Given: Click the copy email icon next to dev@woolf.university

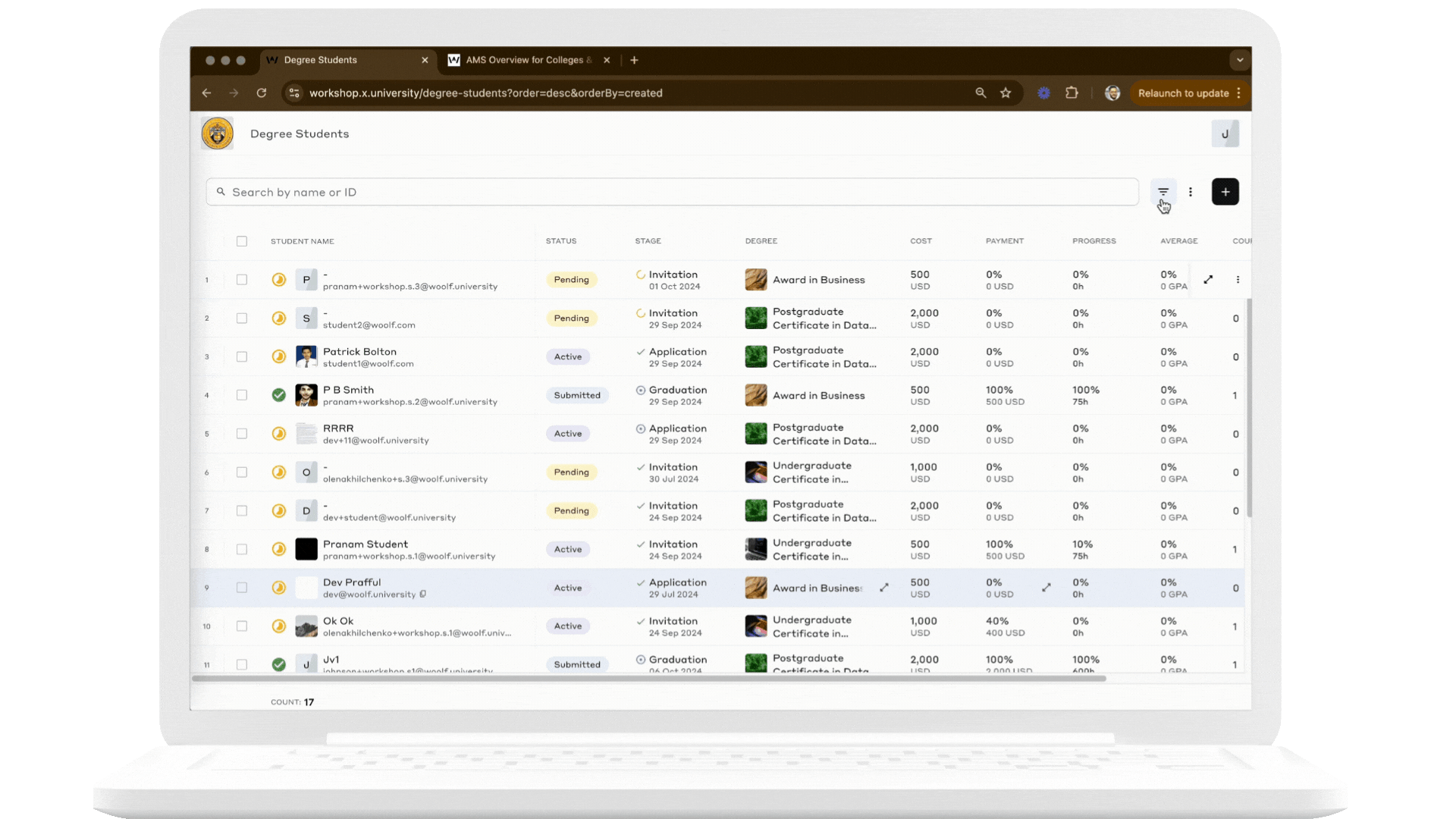Looking at the screenshot, I should pos(422,595).
